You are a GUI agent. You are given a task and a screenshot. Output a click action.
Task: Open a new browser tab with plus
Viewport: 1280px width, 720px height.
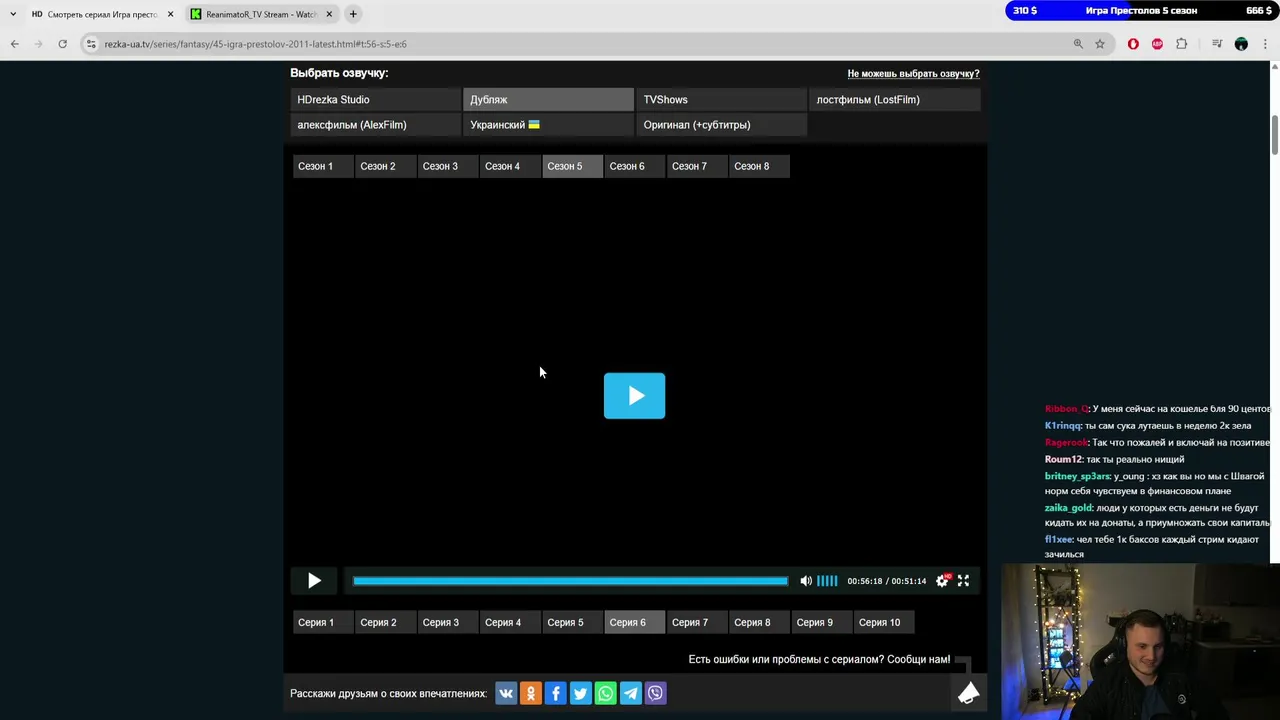point(353,14)
